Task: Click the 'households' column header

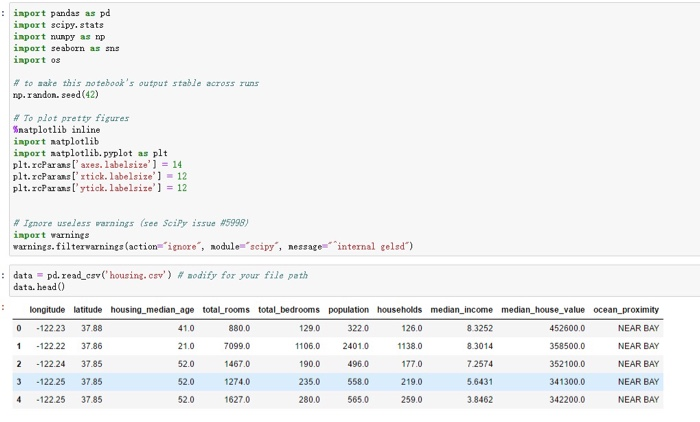Action: [x=400, y=310]
